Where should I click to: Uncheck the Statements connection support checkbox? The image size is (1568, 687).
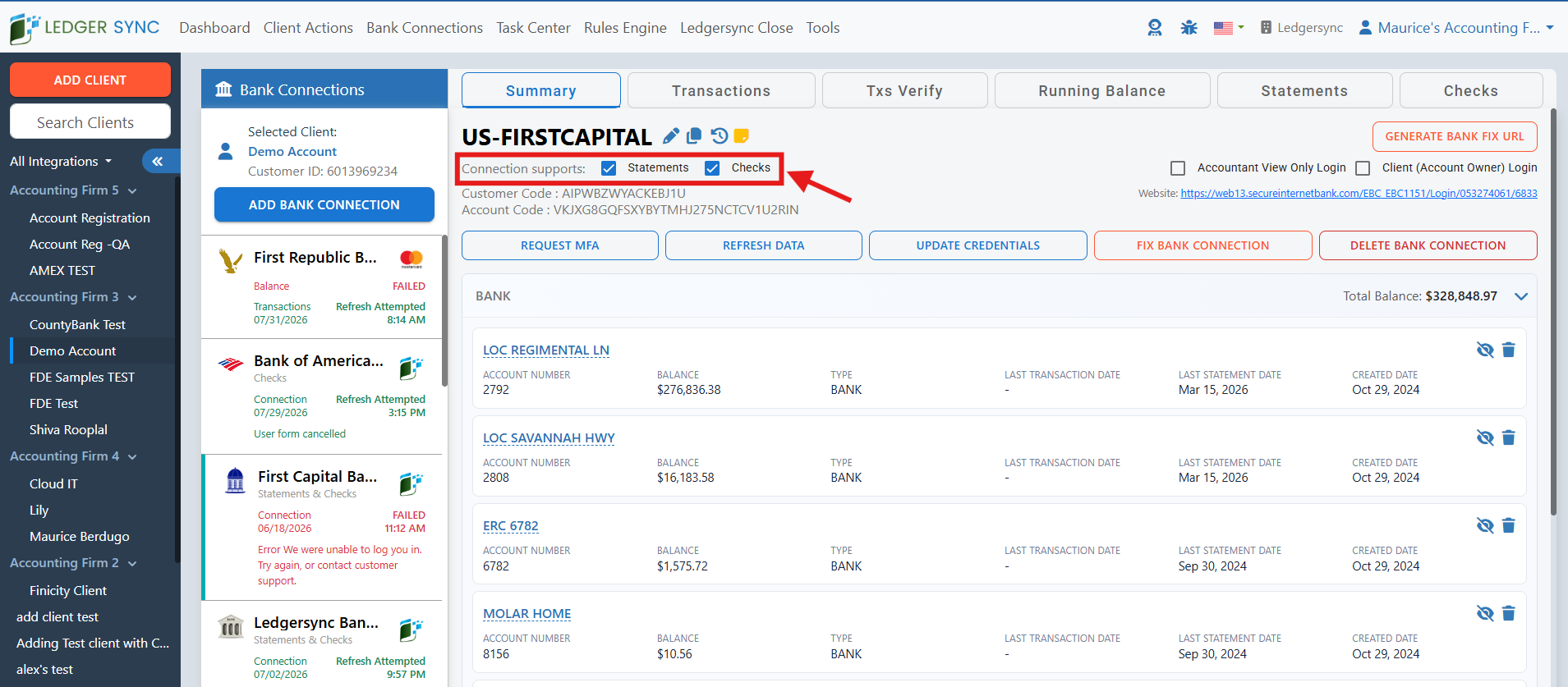(x=609, y=168)
